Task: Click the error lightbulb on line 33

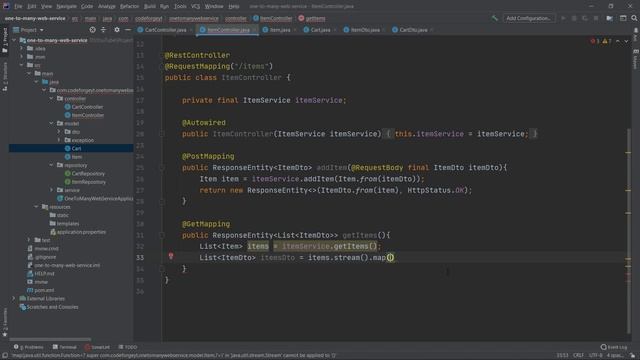Action: (x=171, y=256)
